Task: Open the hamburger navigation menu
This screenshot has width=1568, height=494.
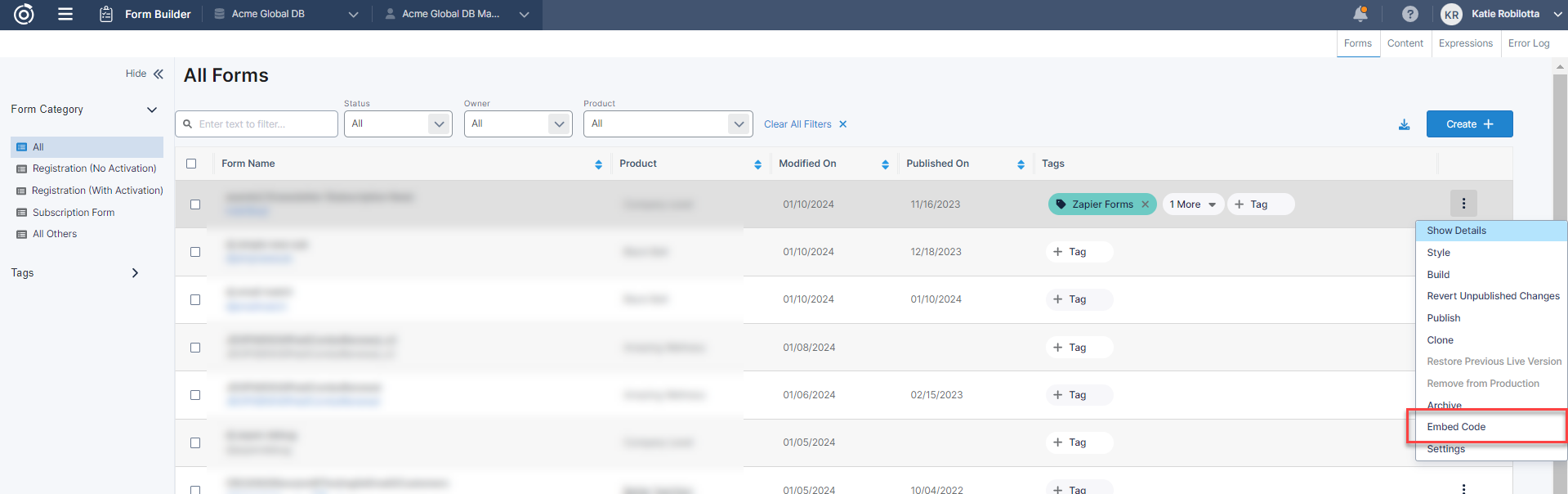Action: click(65, 14)
